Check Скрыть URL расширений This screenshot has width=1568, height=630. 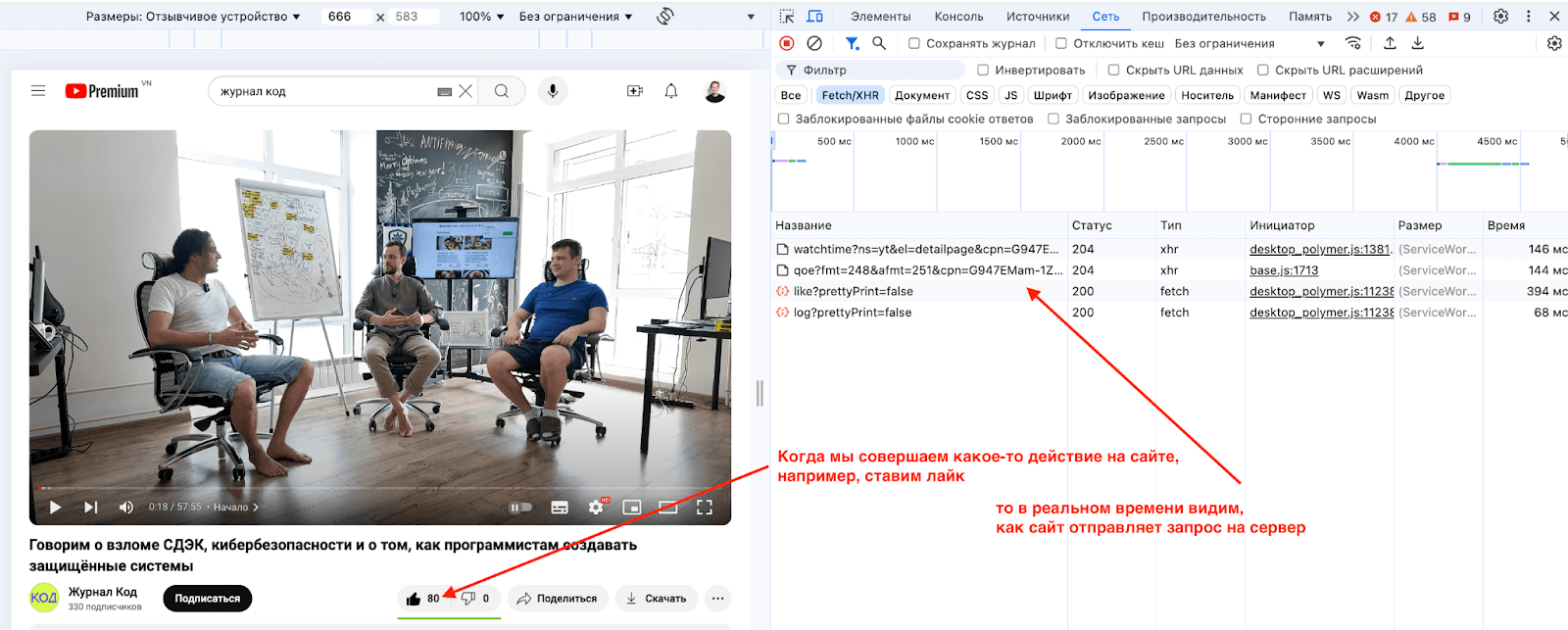click(1263, 70)
